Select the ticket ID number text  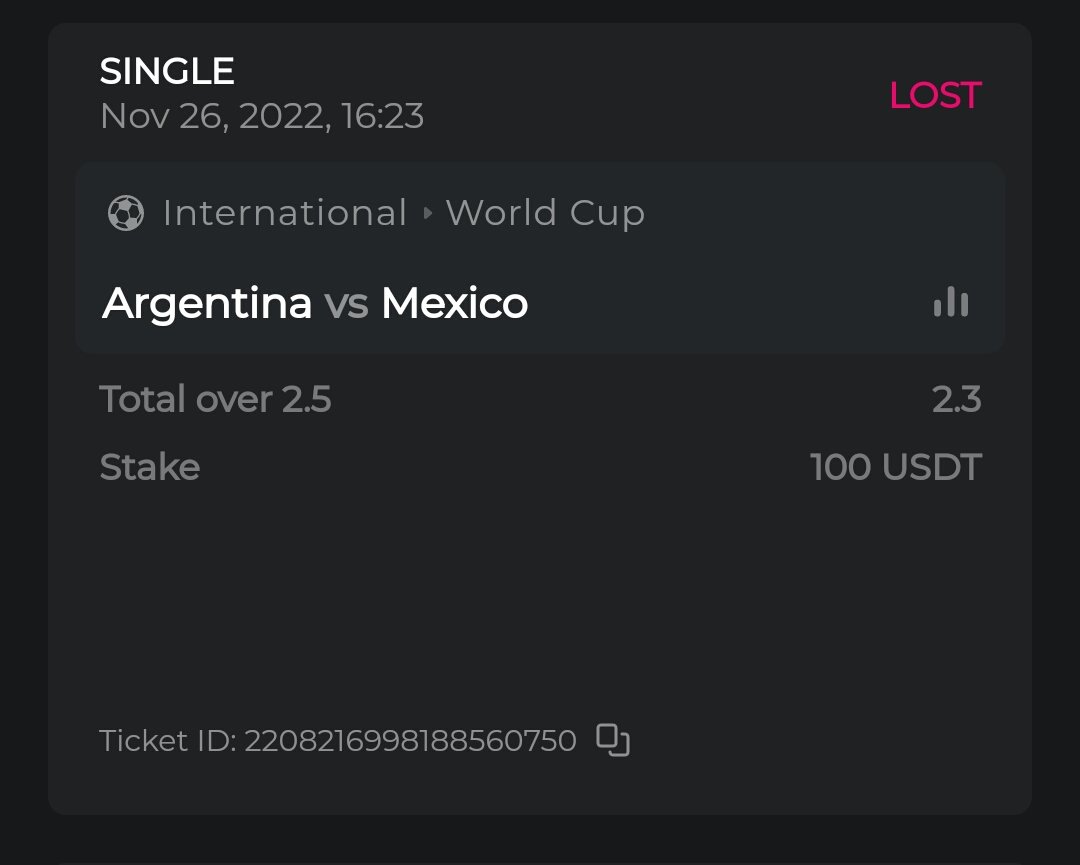410,741
